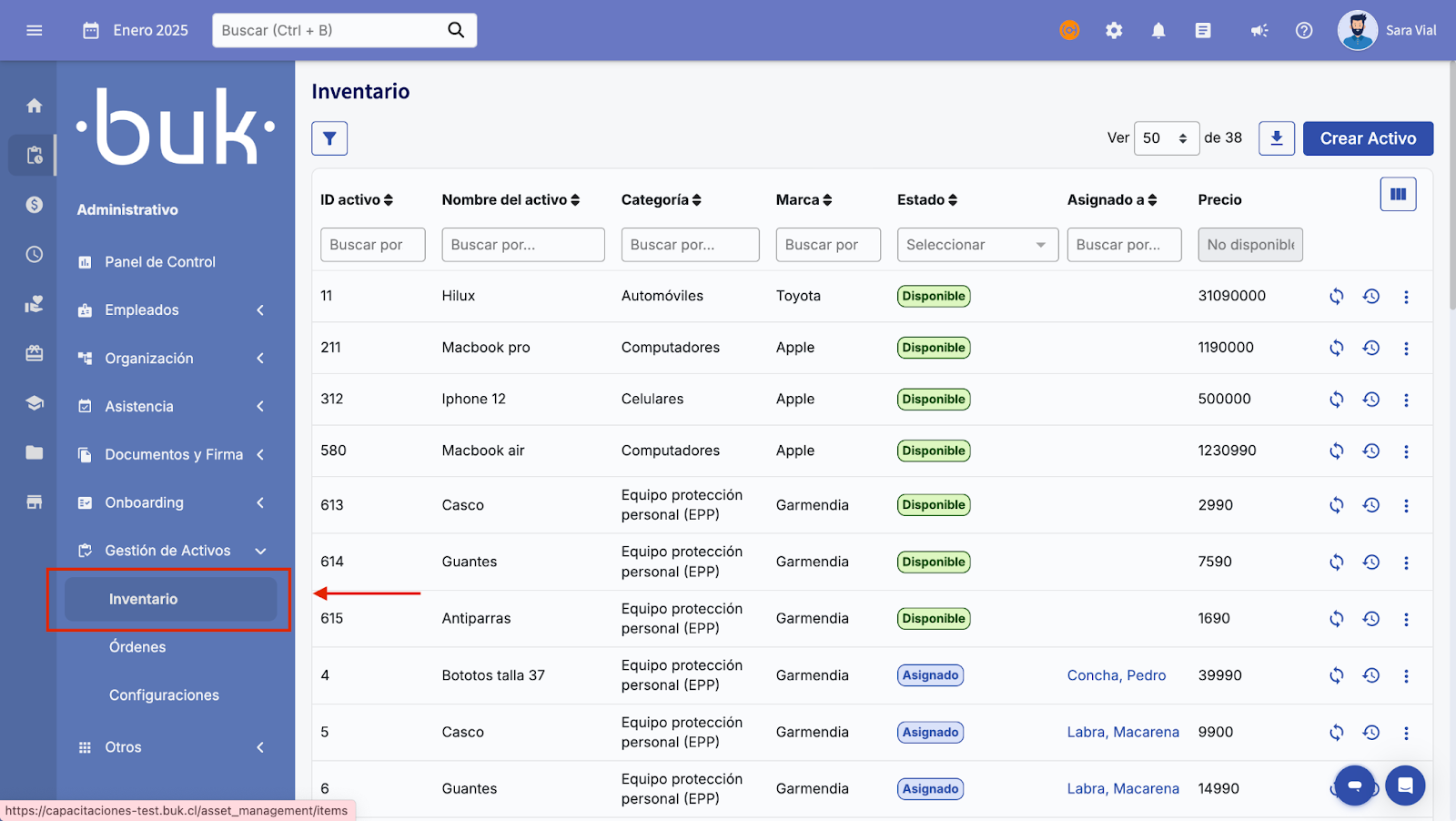This screenshot has height=821, width=1456.
Task: Open Configuraciones submenu item
Action: pyautogui.click(x=164, y=695)
